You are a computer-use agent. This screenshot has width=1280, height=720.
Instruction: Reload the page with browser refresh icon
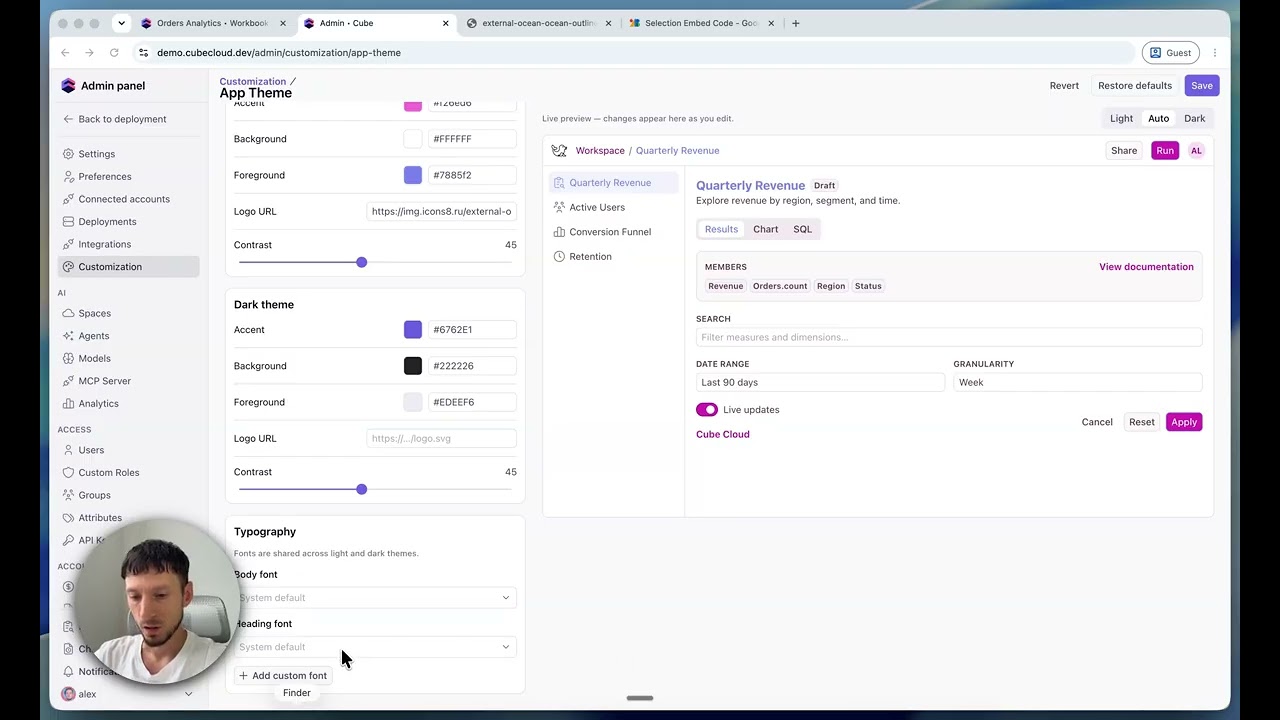coord(114,53)
